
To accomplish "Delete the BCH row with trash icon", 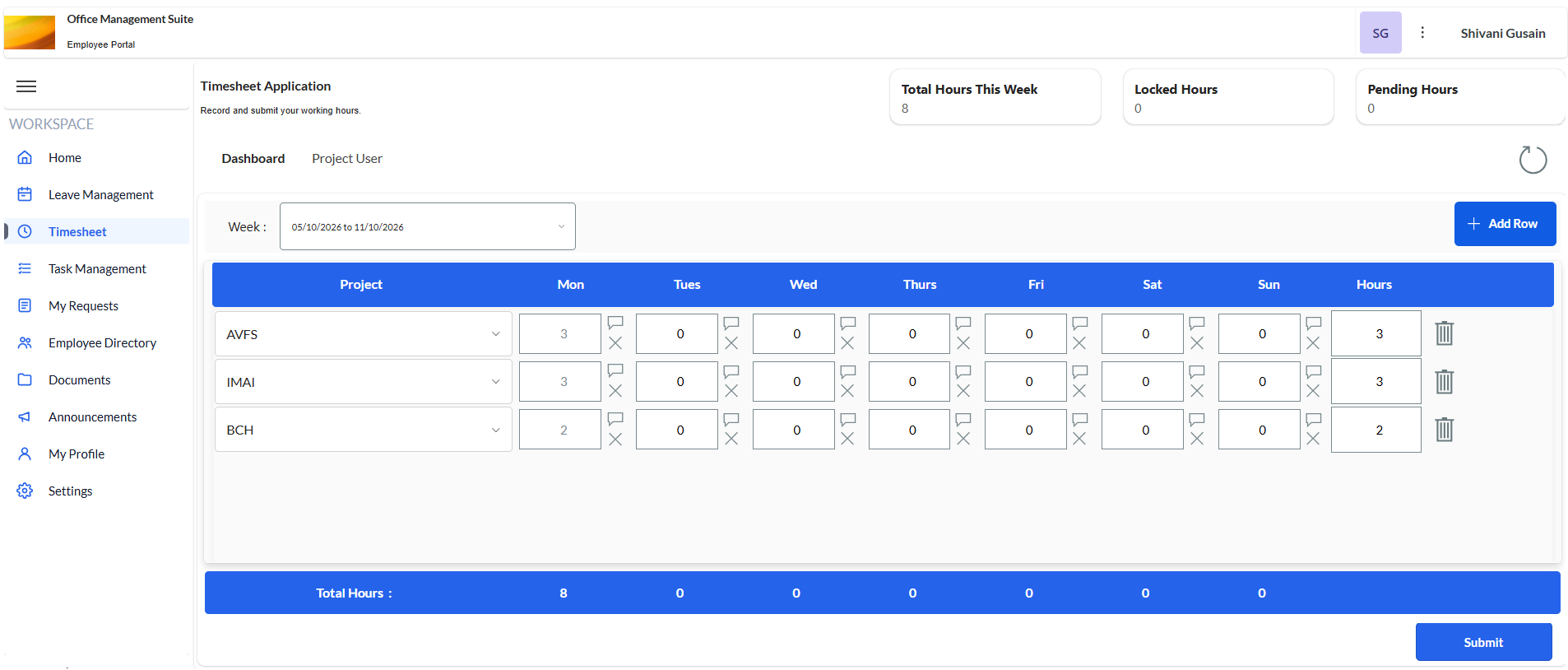I will [x=1445, y=430].
